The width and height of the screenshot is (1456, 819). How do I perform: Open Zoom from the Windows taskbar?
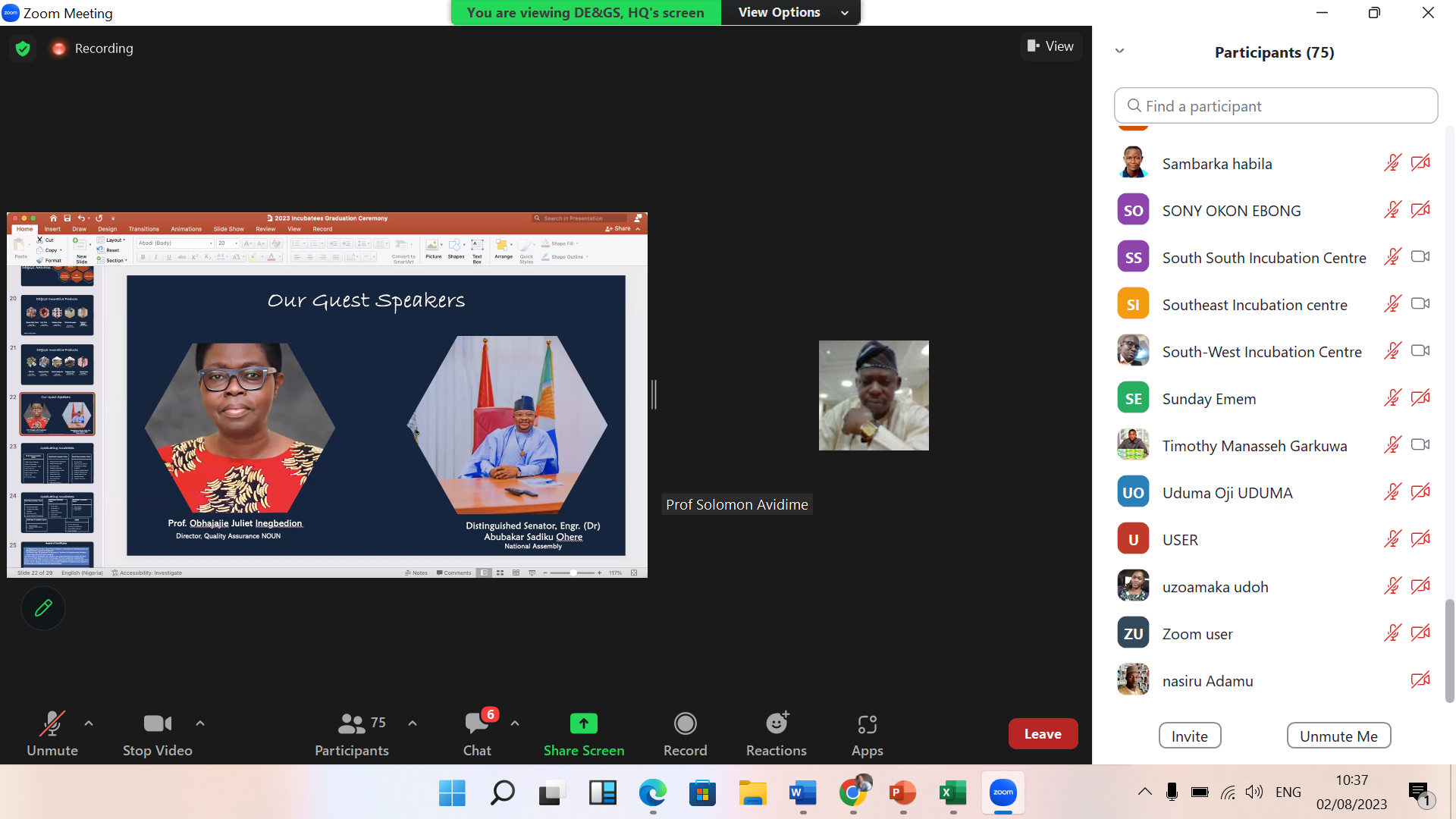coord(1003,792)
